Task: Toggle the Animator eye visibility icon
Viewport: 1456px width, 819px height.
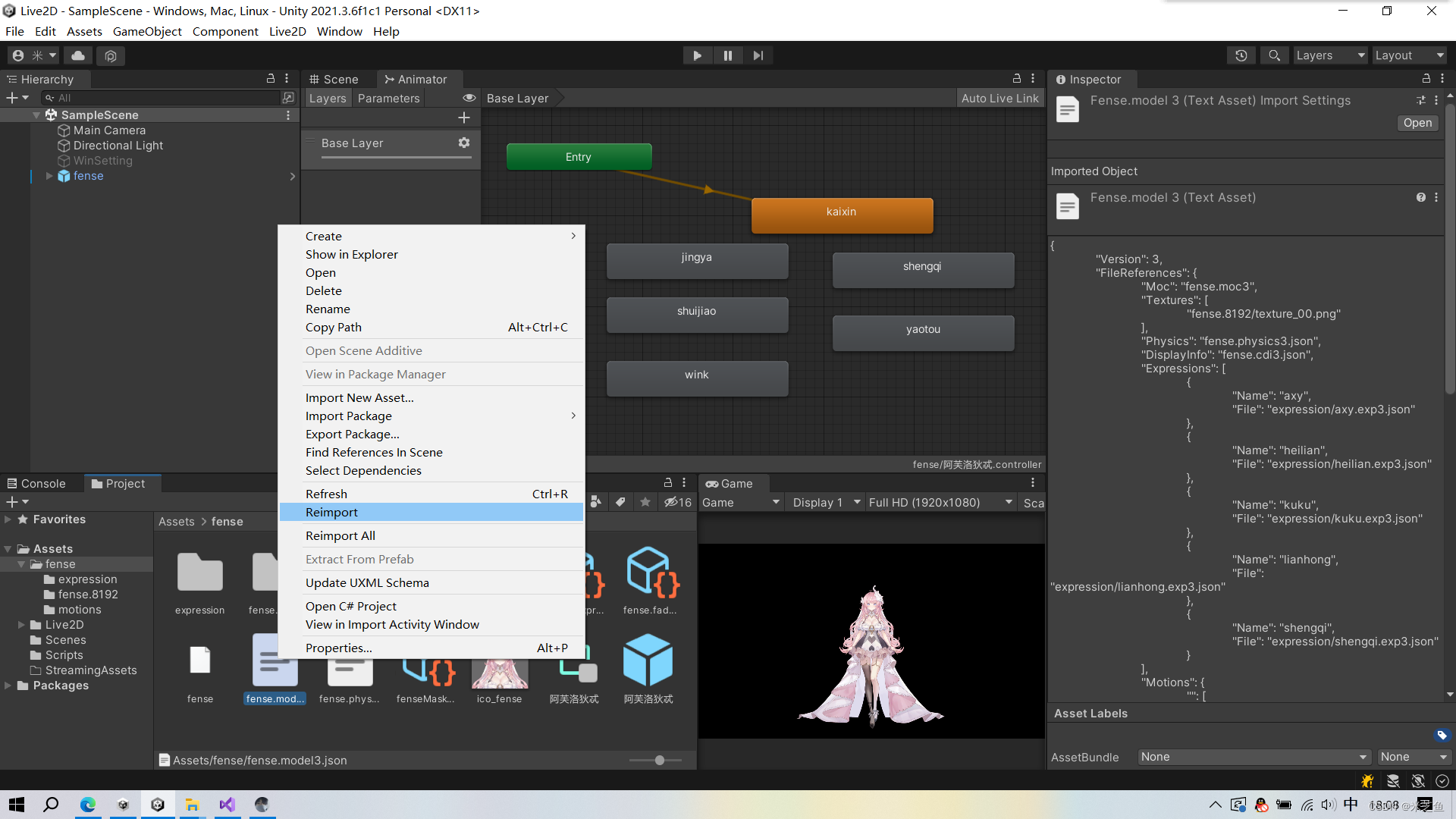Action: pos(469,99)
